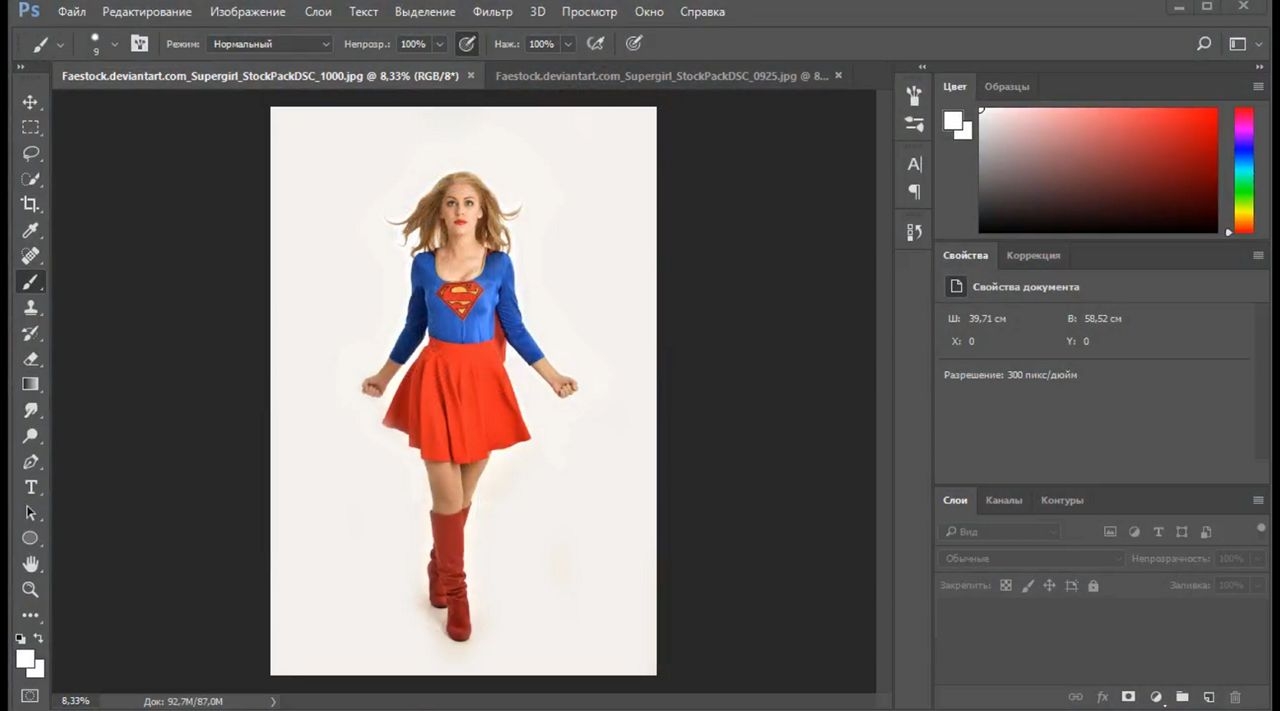Toggle the adjustment layer filter
1280x711 pixels.
(x=1134, y=532)
